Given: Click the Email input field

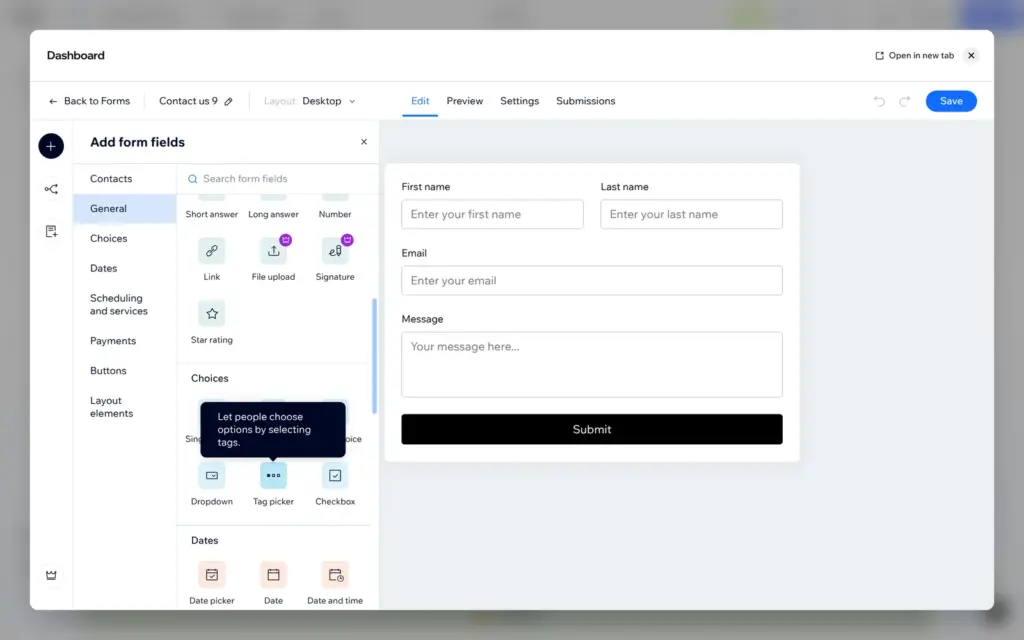Looking at the screenshot, I should click(x=592, y=280).
